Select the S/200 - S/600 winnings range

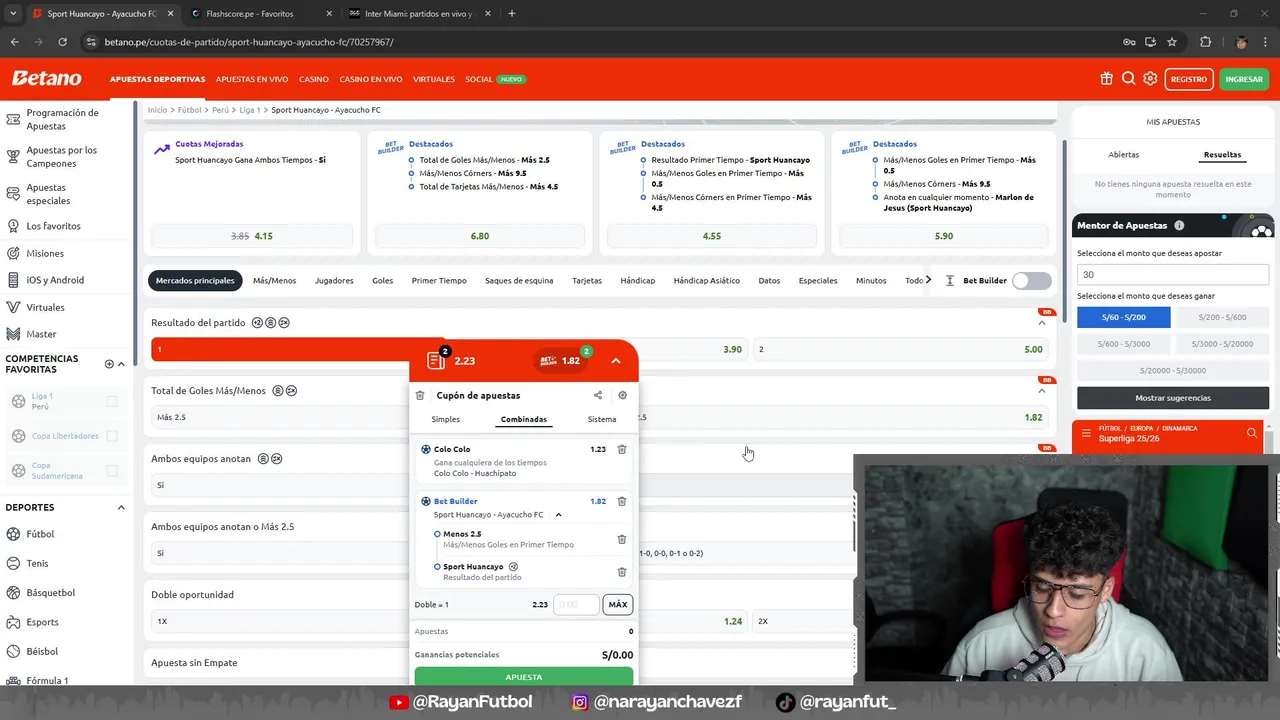coord(1221,317)
